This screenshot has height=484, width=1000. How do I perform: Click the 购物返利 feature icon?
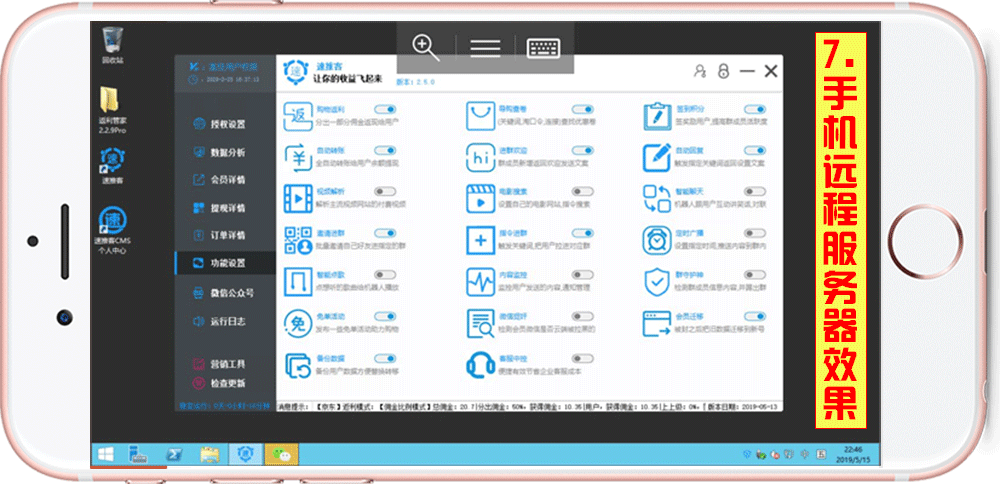(x=297, y=117)
